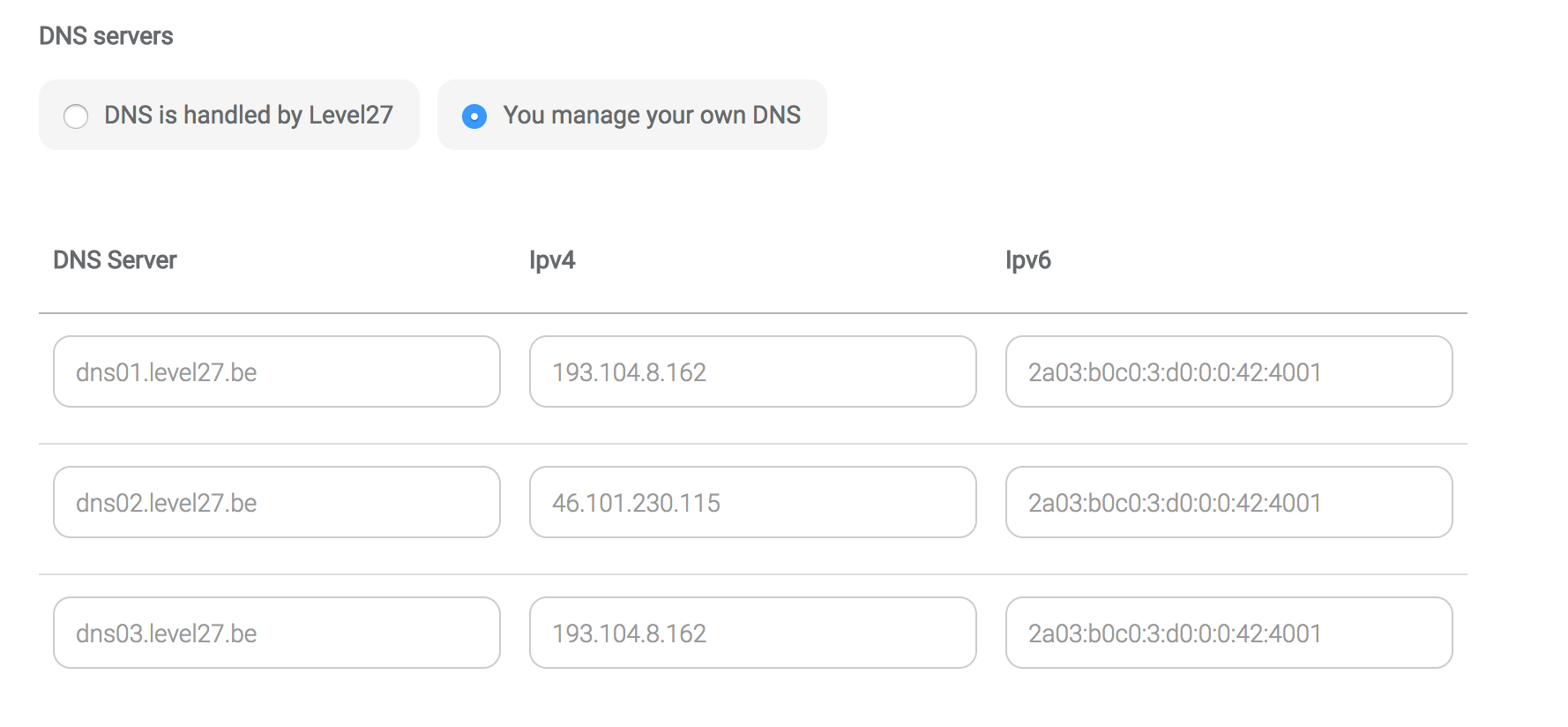
Task: Select "You manage your own DNS" radio button
Action: point(474,116)
